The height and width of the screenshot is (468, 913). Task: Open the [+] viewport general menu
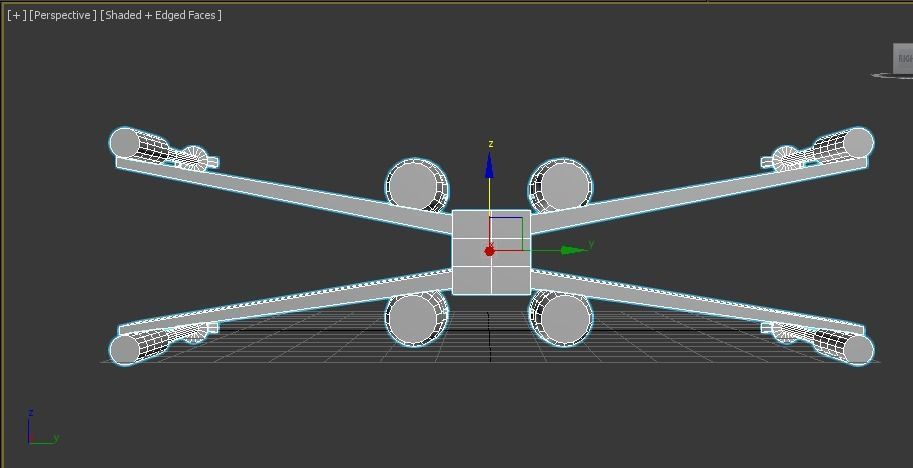point(16,15)
